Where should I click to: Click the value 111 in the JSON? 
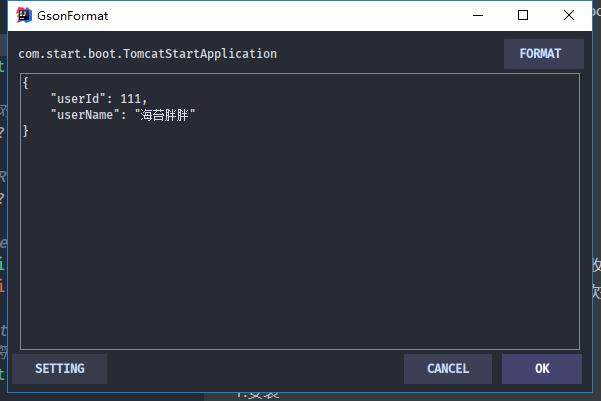[x=130, y=99]
